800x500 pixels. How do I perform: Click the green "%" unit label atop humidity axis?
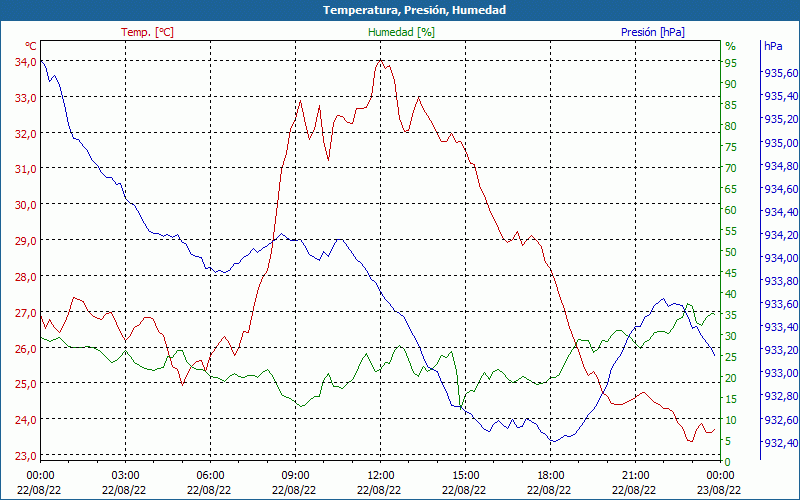tap(731, 46)
